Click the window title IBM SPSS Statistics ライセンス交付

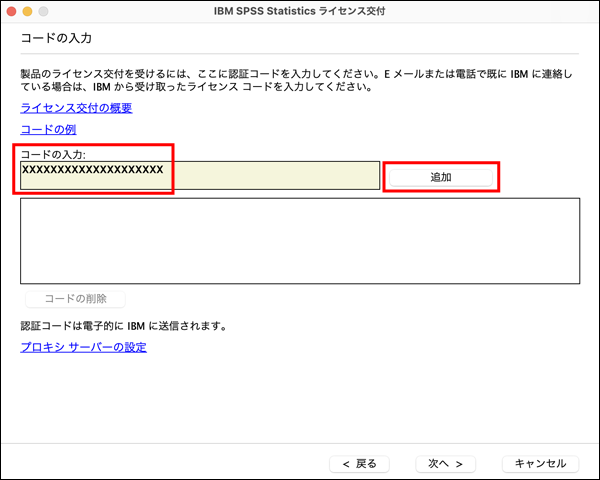pyautogui.click(x=300, y=11)
